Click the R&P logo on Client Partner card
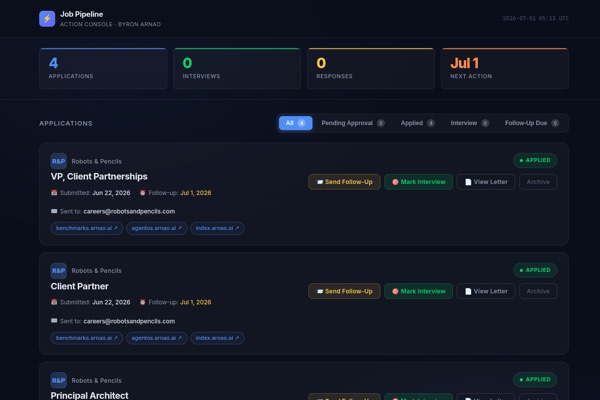600x400 pixels. tap(59, 271)
